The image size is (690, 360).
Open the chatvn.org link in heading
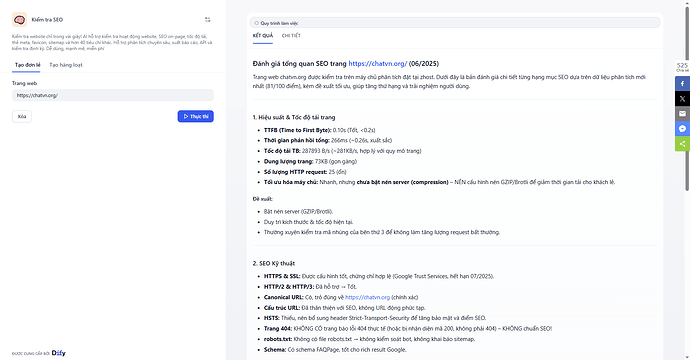coord(378,64)
